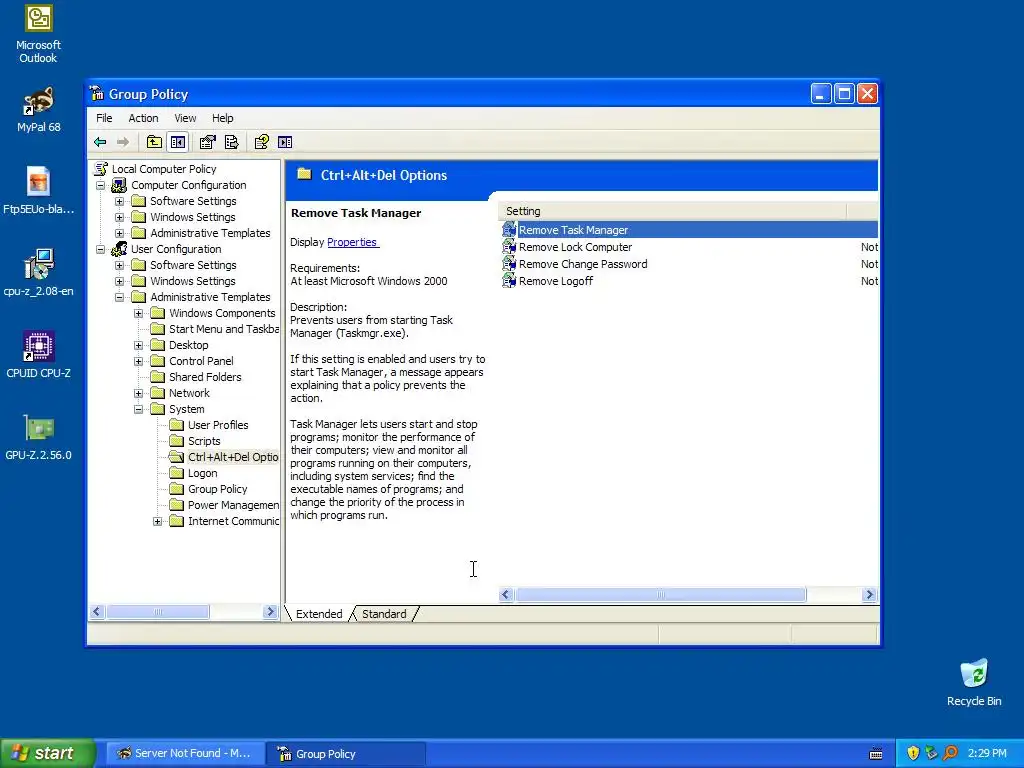Screen dimensions: 1024x768
Task: Open the Properties link for Remove Task Manager
Action: 352,242
